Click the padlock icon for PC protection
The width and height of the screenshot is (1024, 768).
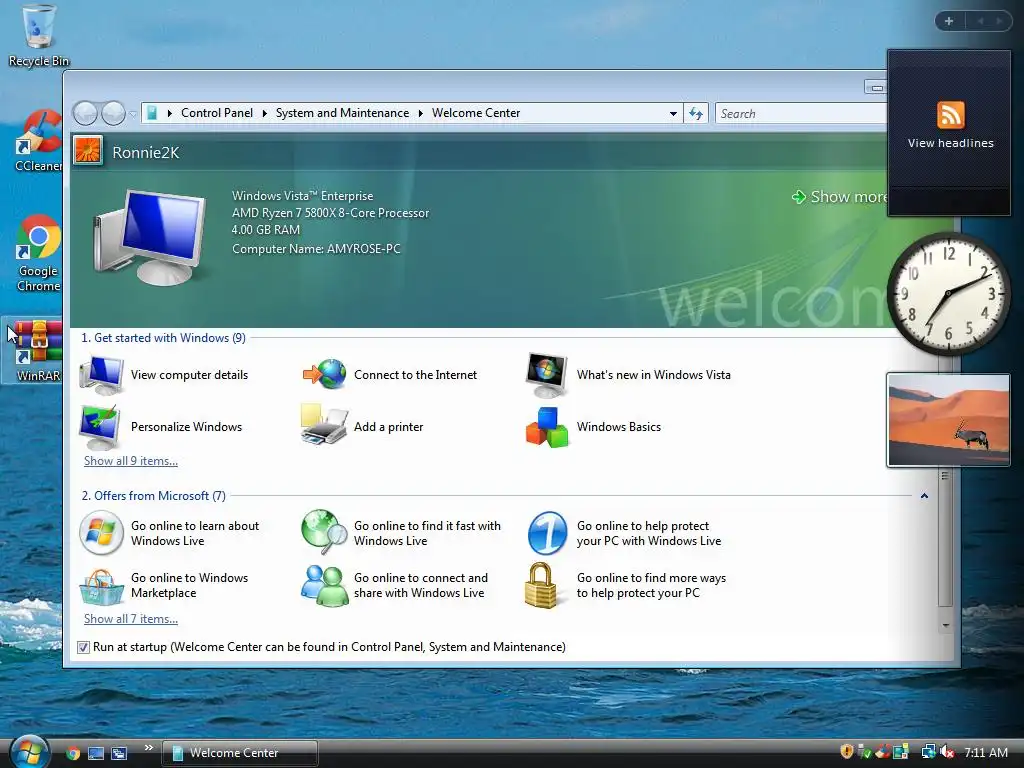click(x=541, y=586)
